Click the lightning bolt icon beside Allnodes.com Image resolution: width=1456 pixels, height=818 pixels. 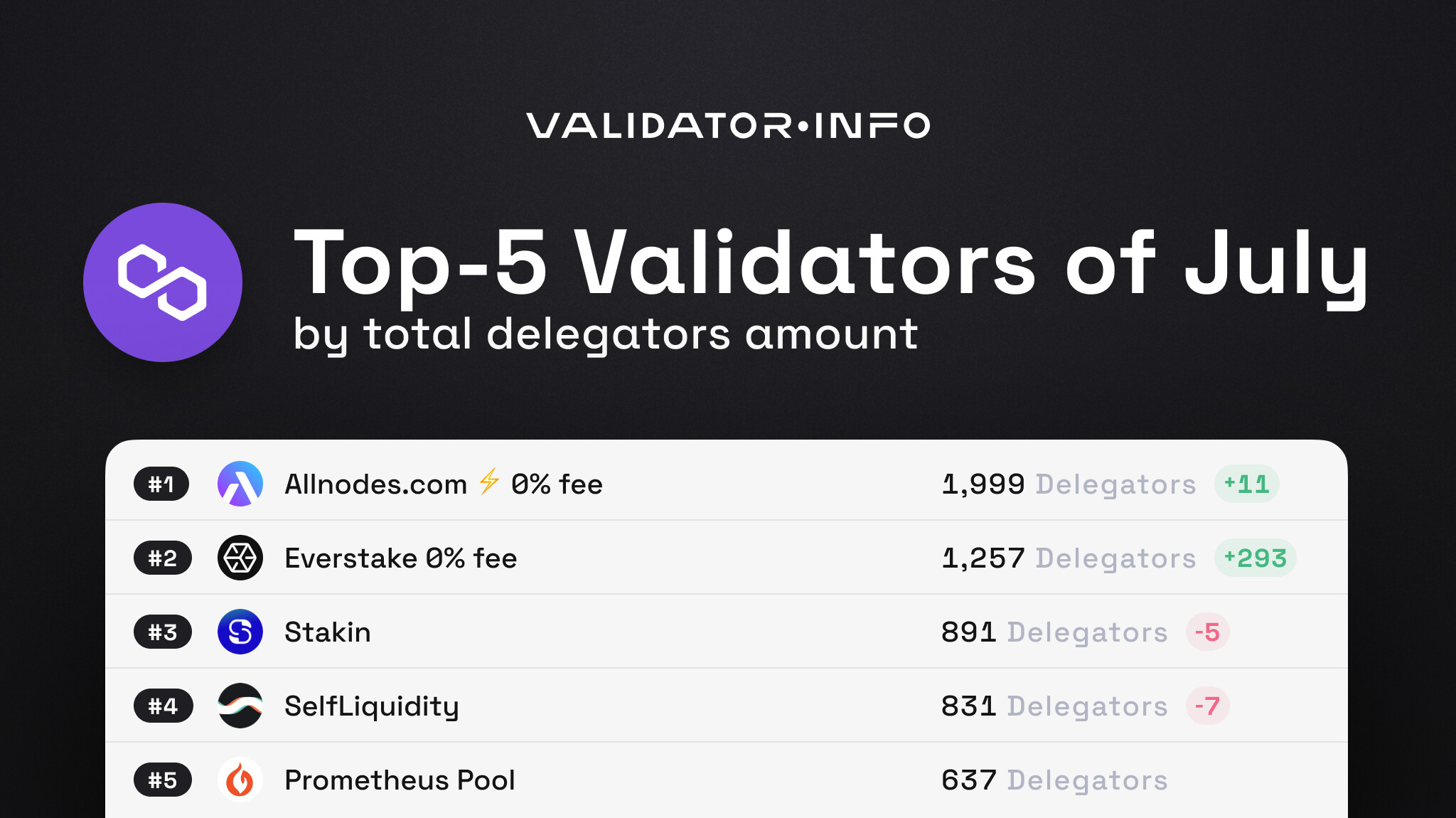489,482
